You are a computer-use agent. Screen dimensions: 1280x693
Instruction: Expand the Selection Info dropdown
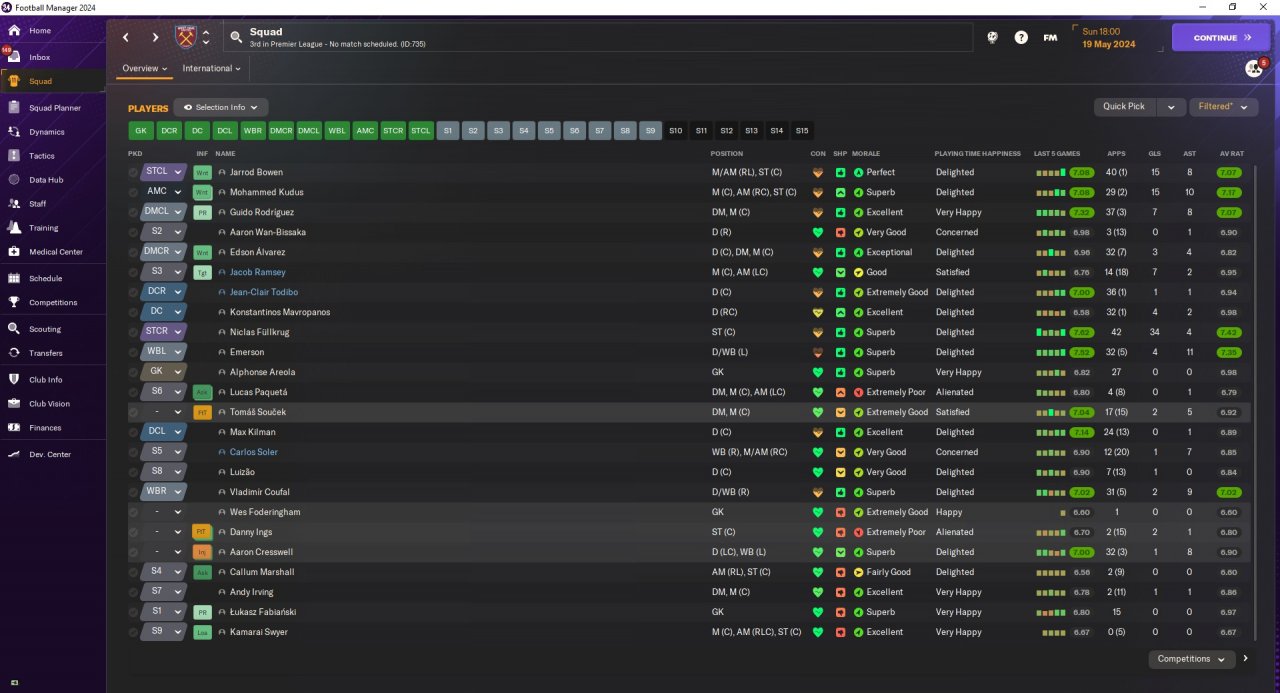coord(221,107)
